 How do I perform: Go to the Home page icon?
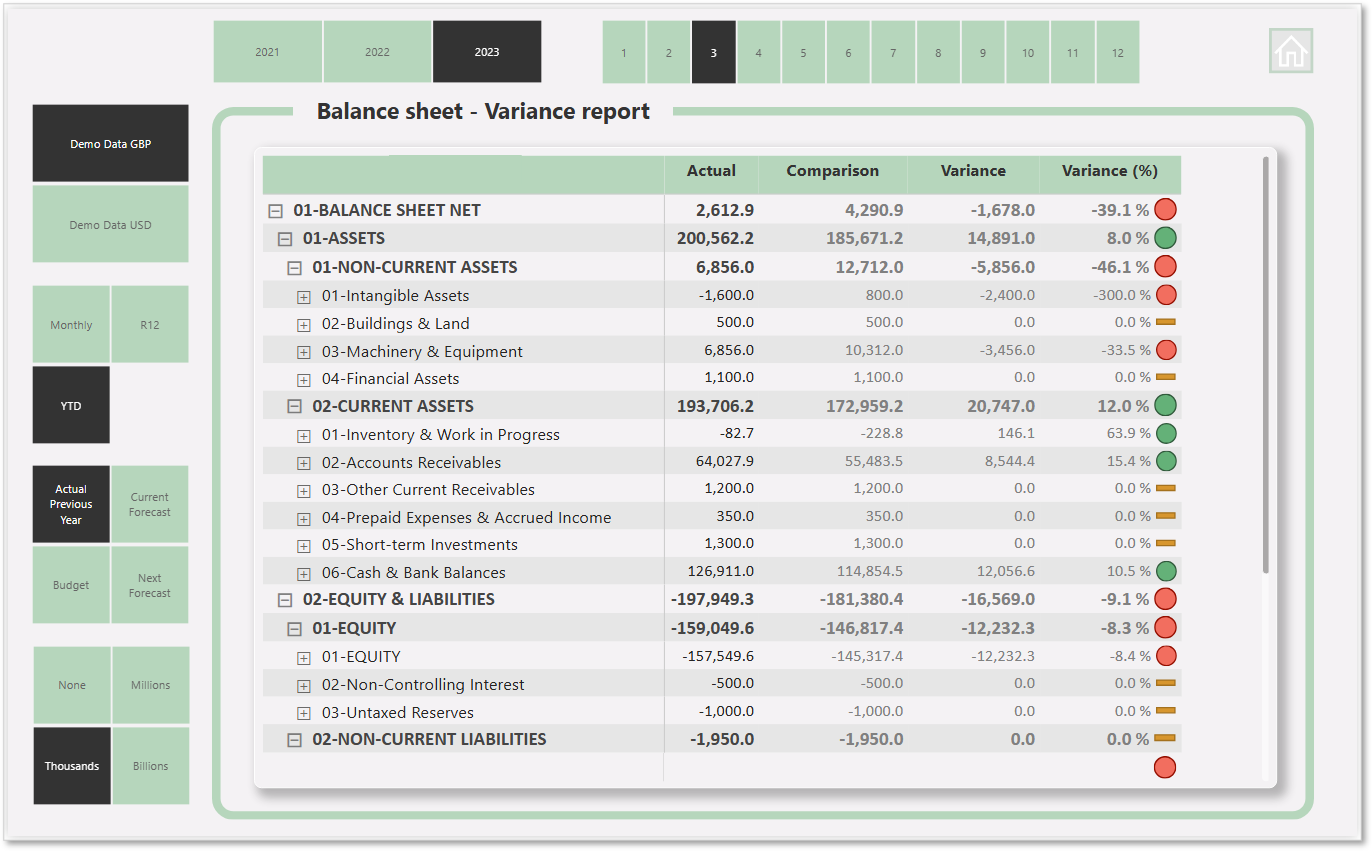pyautogui.click(x=1291, y=51)
